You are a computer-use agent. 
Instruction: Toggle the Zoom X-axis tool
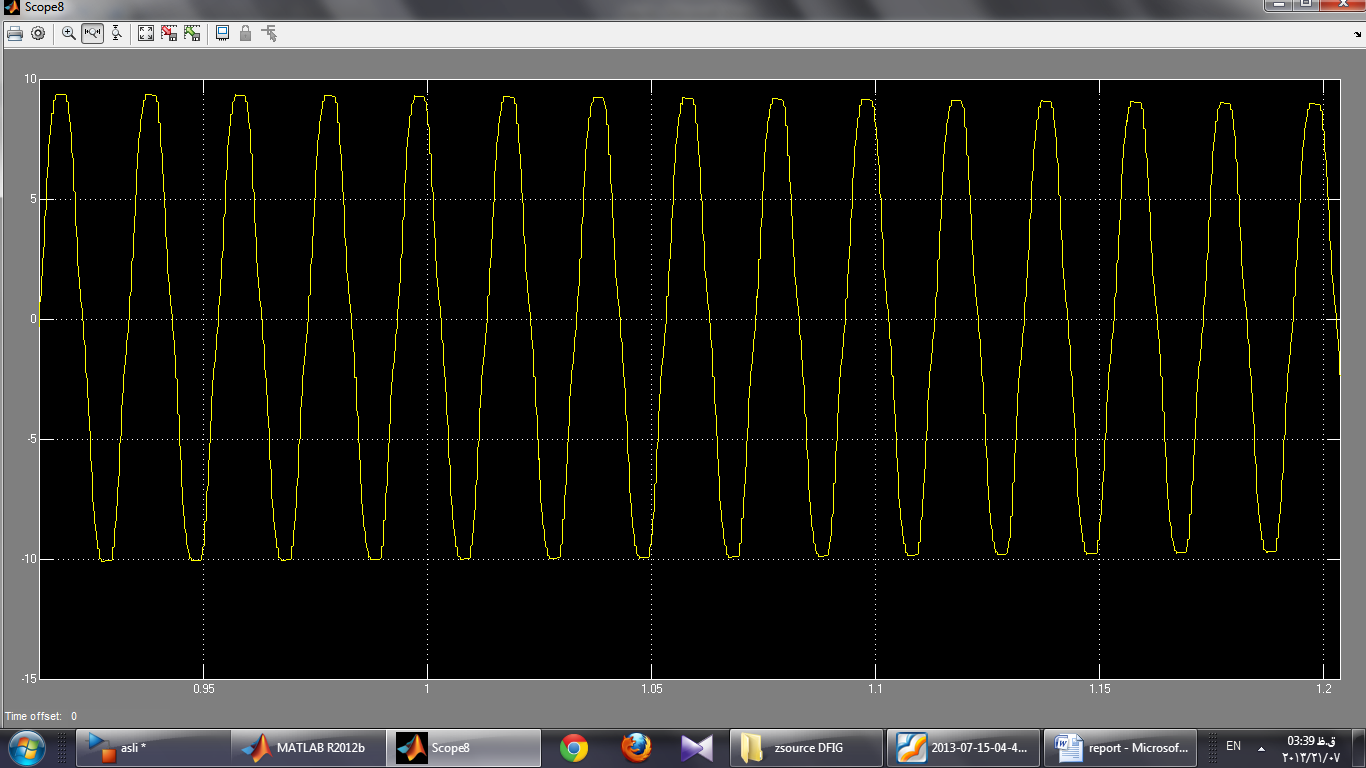[93, 33]
